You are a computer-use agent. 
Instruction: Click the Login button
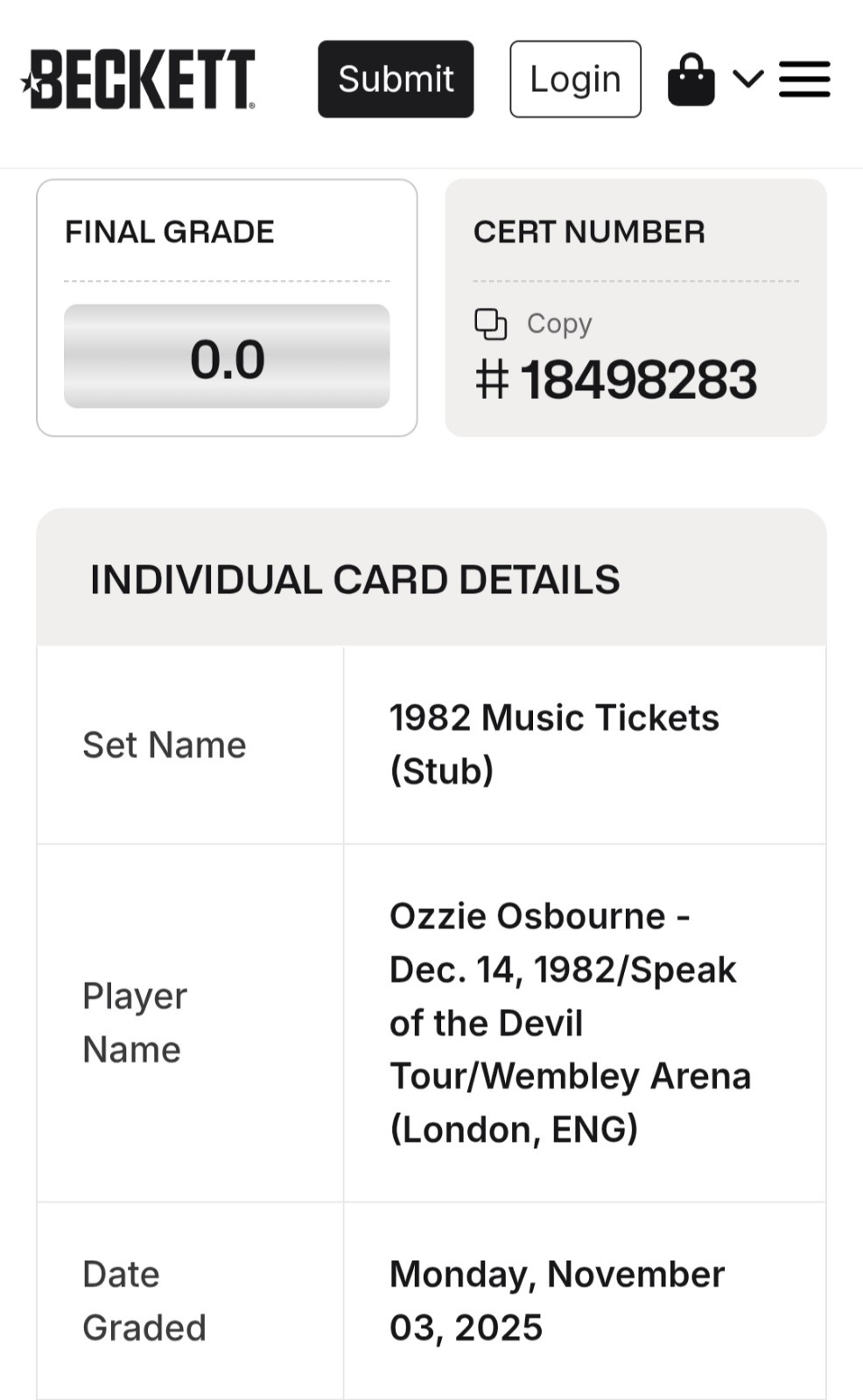tap(574, 79)
